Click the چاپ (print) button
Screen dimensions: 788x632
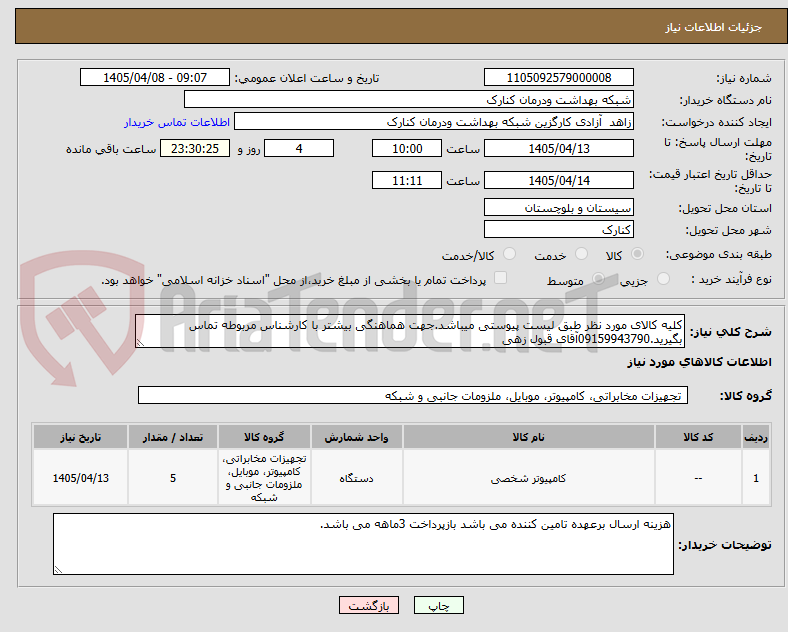[x=438, y=605]
